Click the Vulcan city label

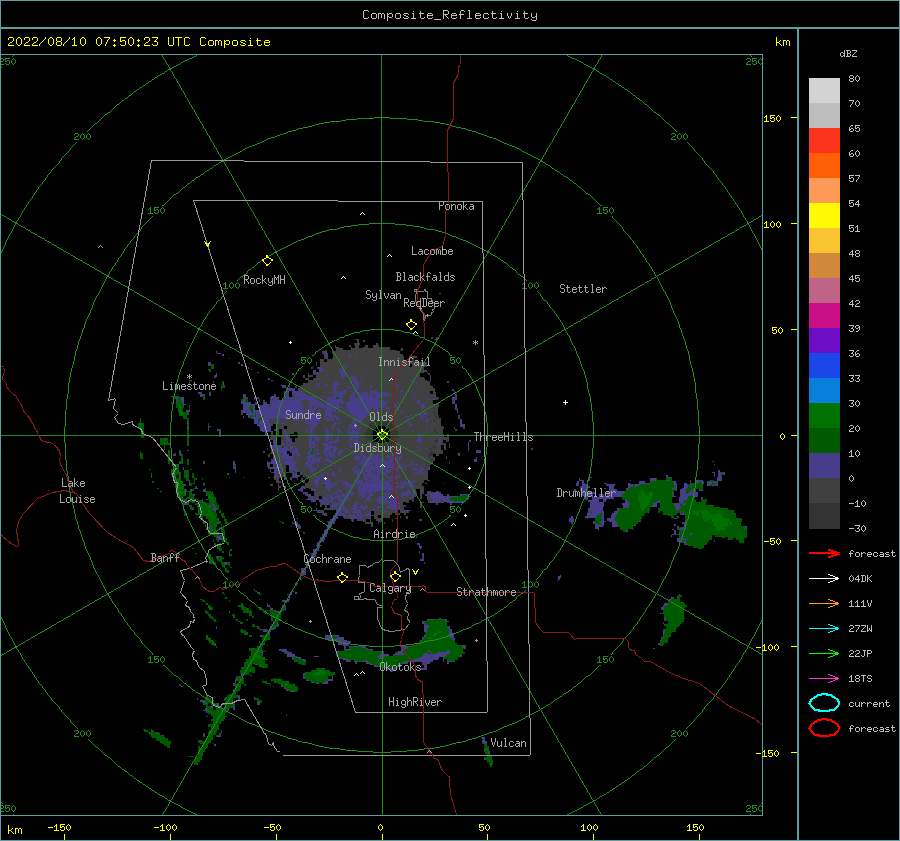pyautogui.click(x=508, y=743)
